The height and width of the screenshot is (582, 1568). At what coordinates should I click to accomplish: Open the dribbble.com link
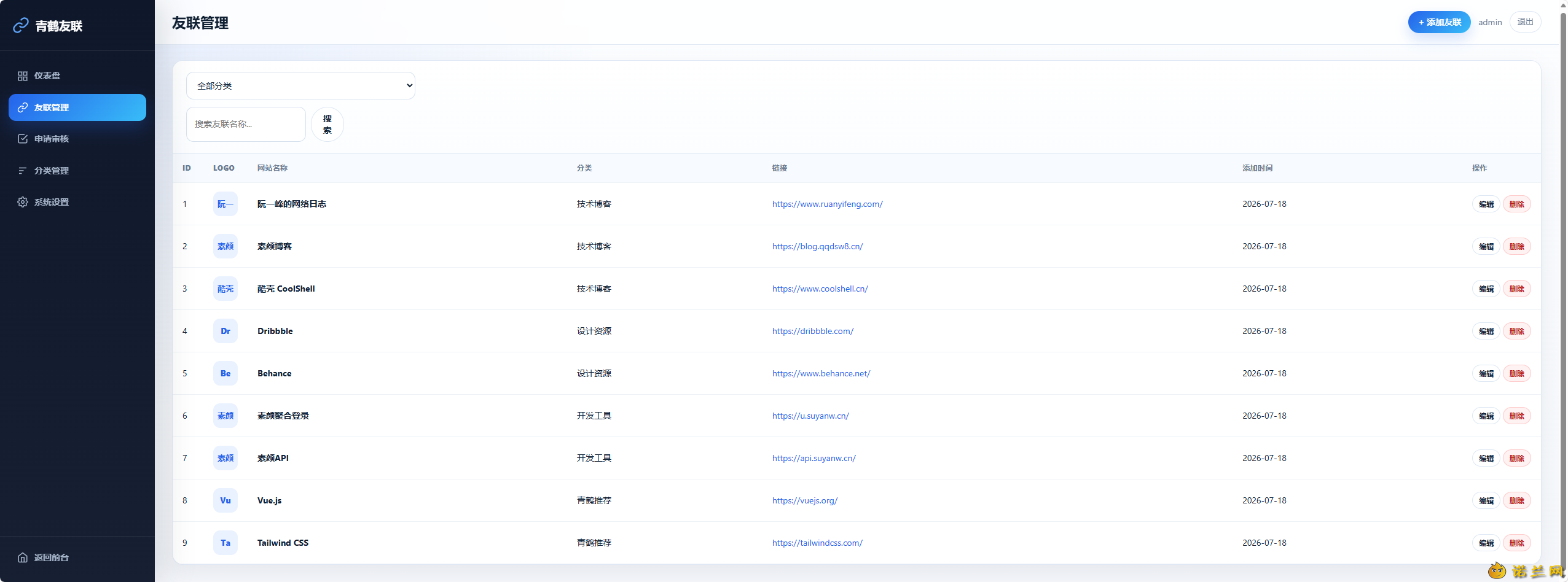(x=812, y=331)
